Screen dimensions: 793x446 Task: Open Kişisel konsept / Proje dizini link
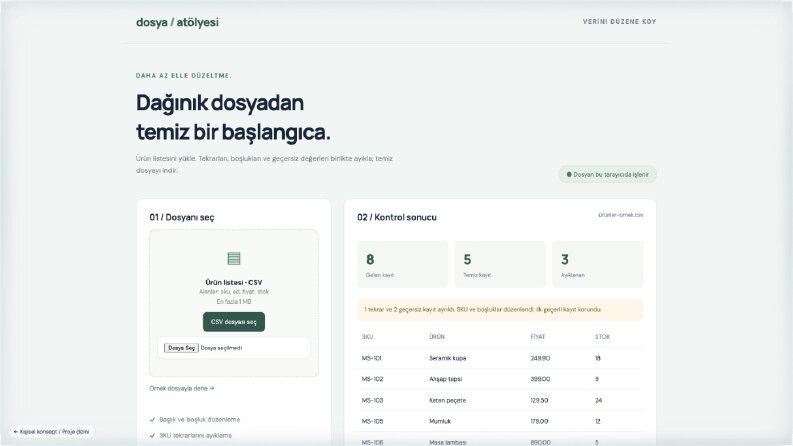(x=51, y=432)
